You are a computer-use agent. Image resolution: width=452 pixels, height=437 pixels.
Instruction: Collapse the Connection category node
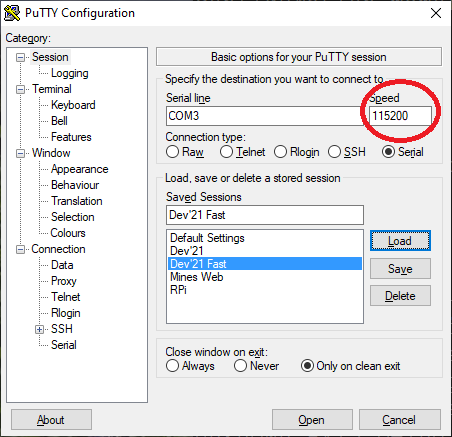21,250
